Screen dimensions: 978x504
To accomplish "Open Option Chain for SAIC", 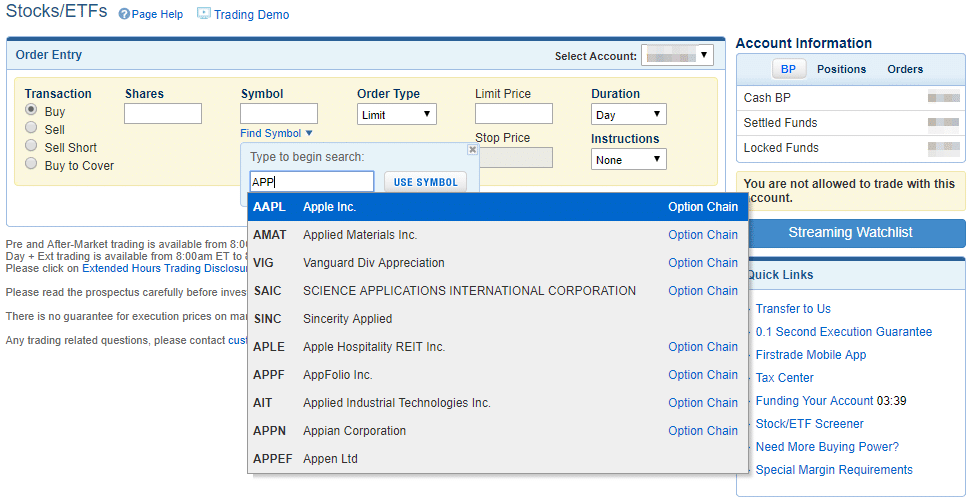I will coord(703,291).
